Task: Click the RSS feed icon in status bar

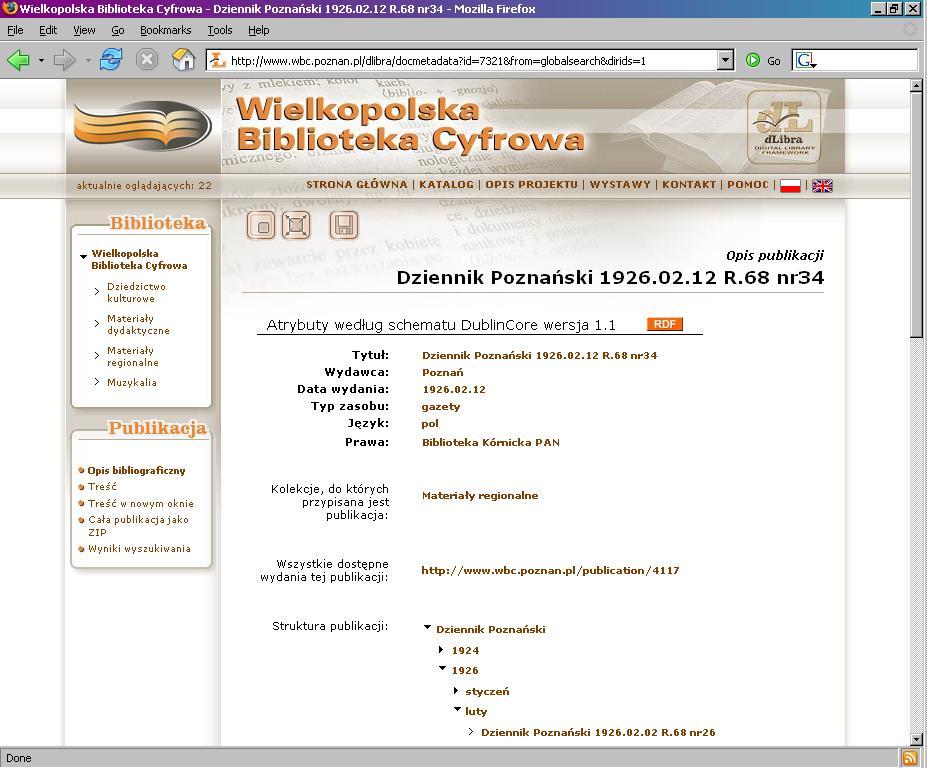Action: coord(909,758)
